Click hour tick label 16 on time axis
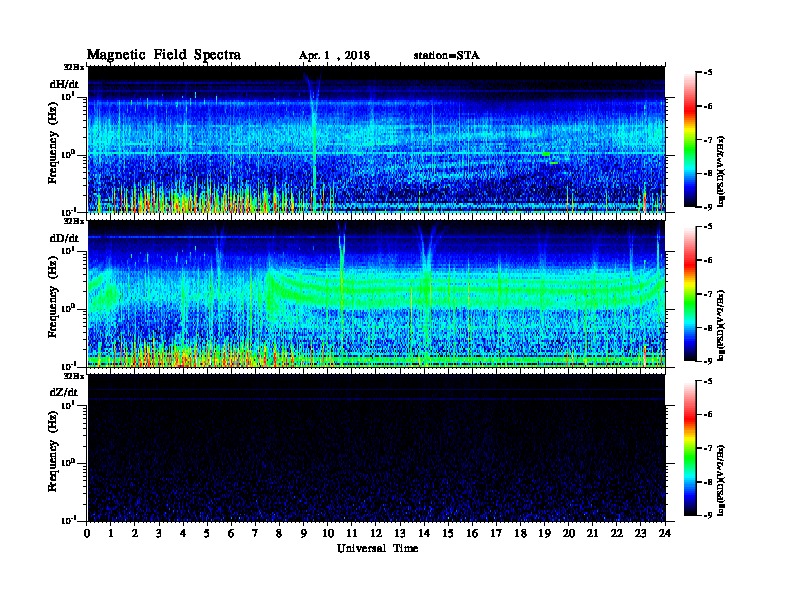 pyautogui.click(x=472, y=533)
